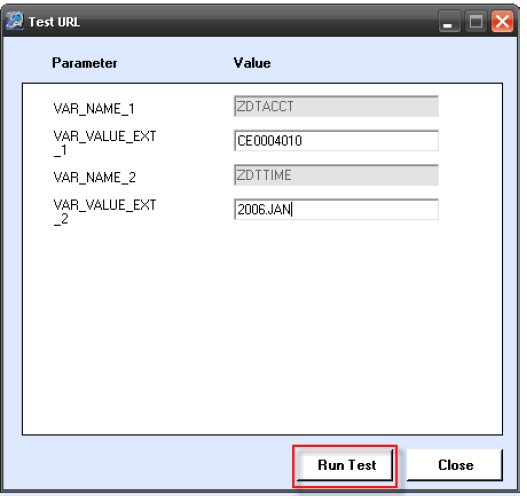Screen dimensions: 527x499
Task: Click the Value column header
Action: click(x=252, y=63)
